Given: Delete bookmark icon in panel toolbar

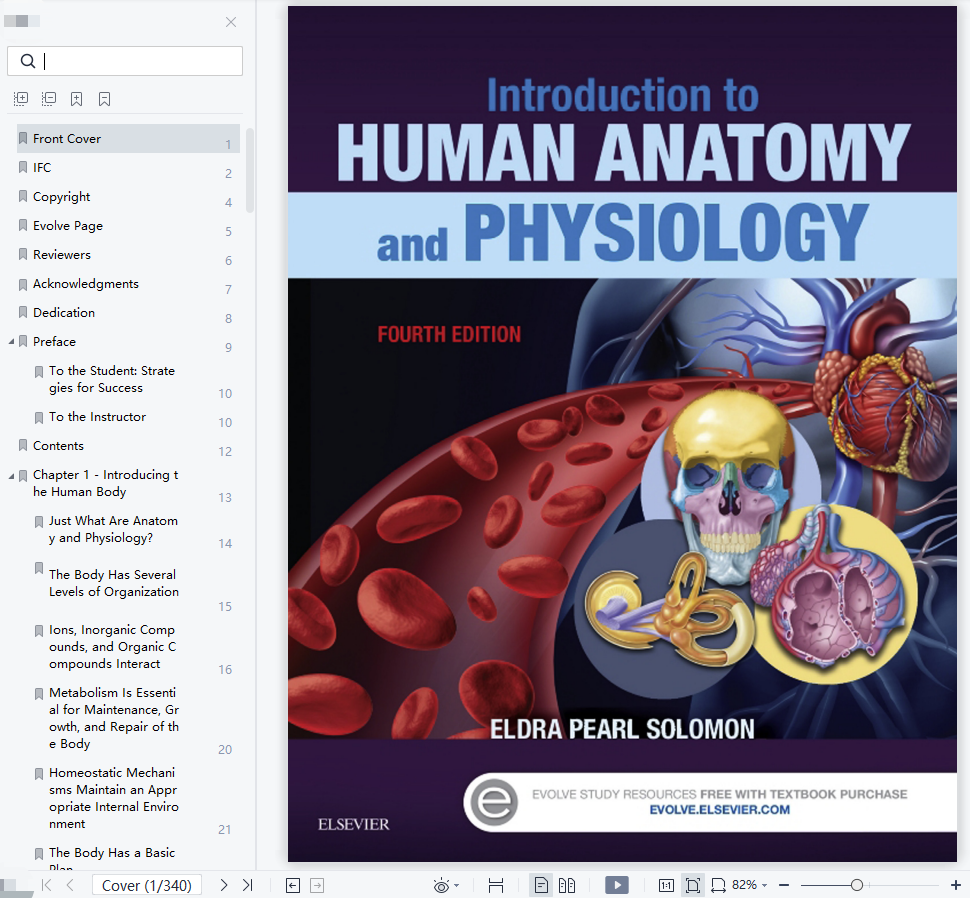Looking at the screenshot, I should 105,99.
